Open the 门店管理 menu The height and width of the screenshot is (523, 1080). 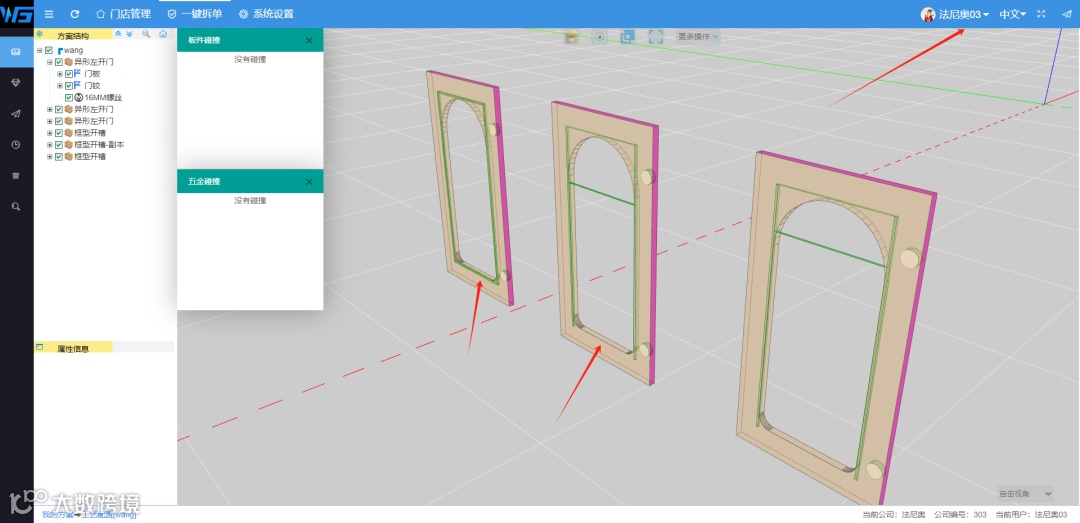123,14
